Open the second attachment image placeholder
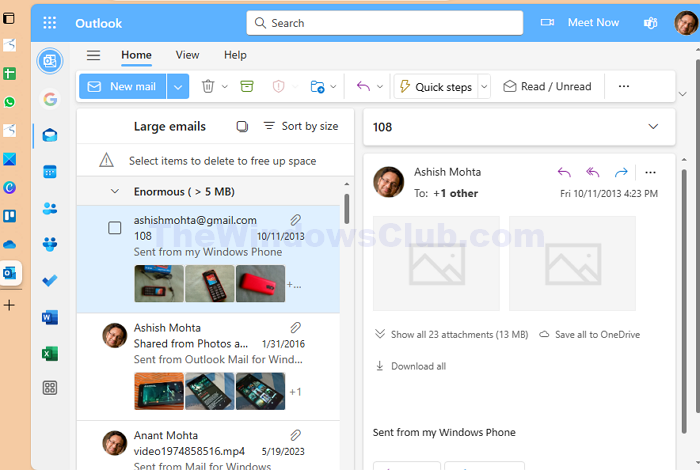 click(572, 263)
